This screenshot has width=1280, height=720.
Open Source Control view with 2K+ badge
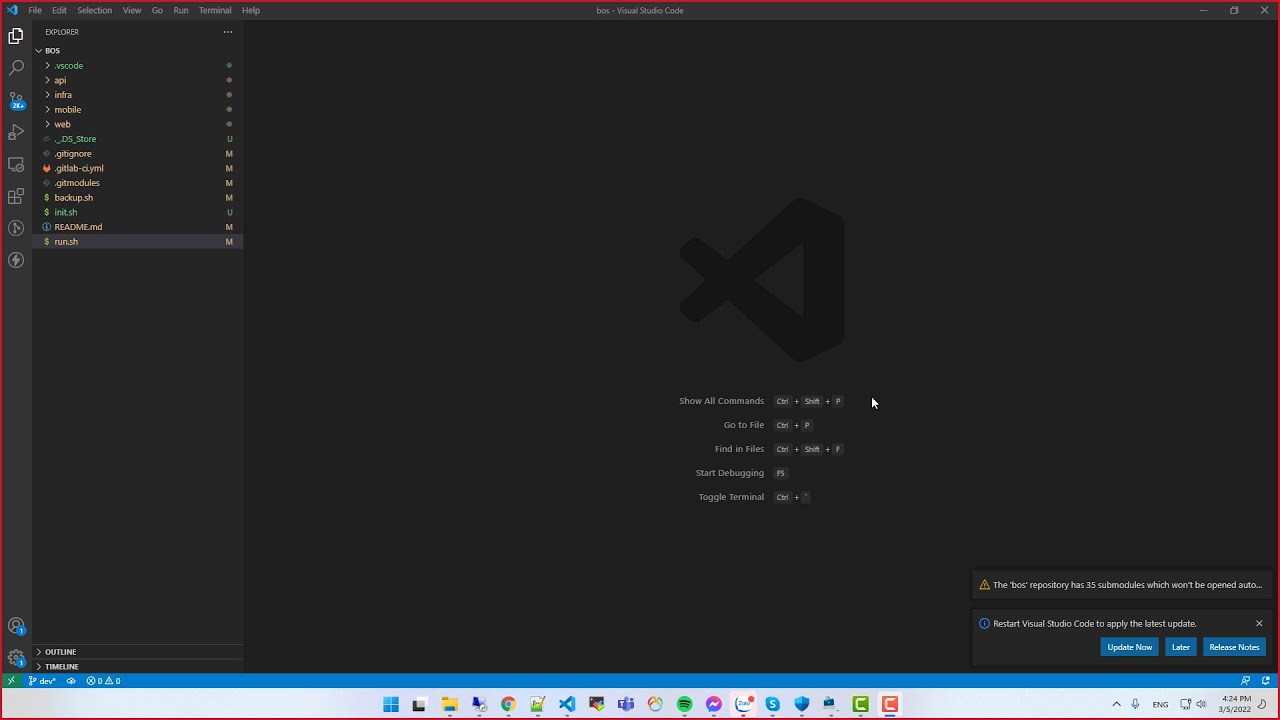(16, 100)
